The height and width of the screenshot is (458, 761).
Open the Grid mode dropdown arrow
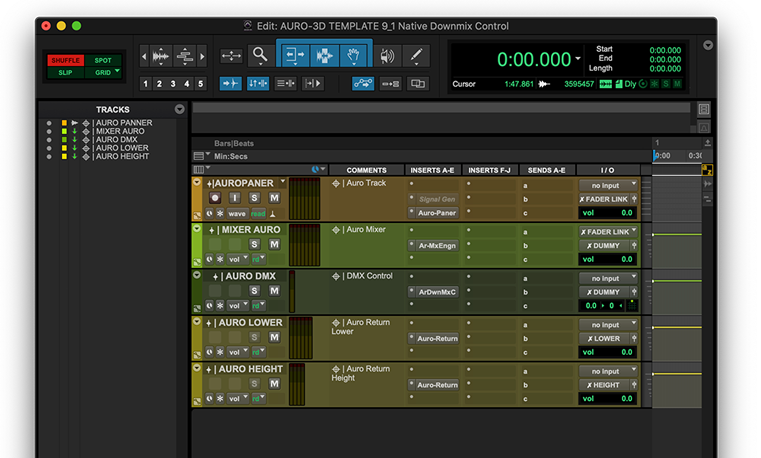point(117,72)
